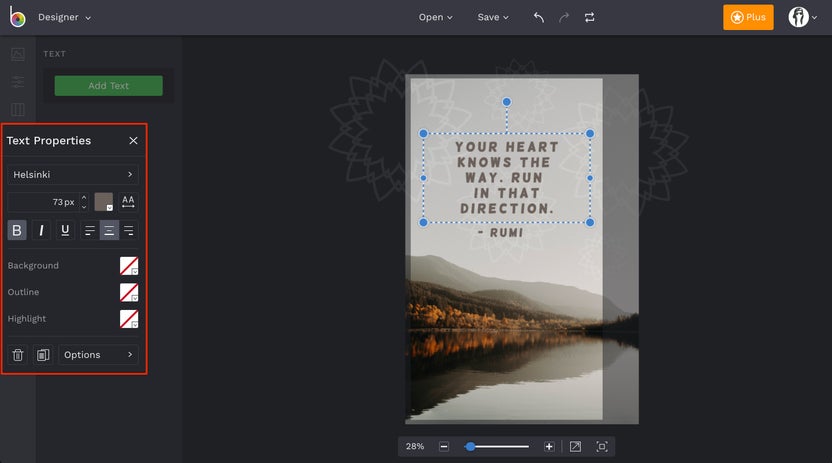Open the Open menu
The height and width of the screenshot is (463, 832).
435,17
